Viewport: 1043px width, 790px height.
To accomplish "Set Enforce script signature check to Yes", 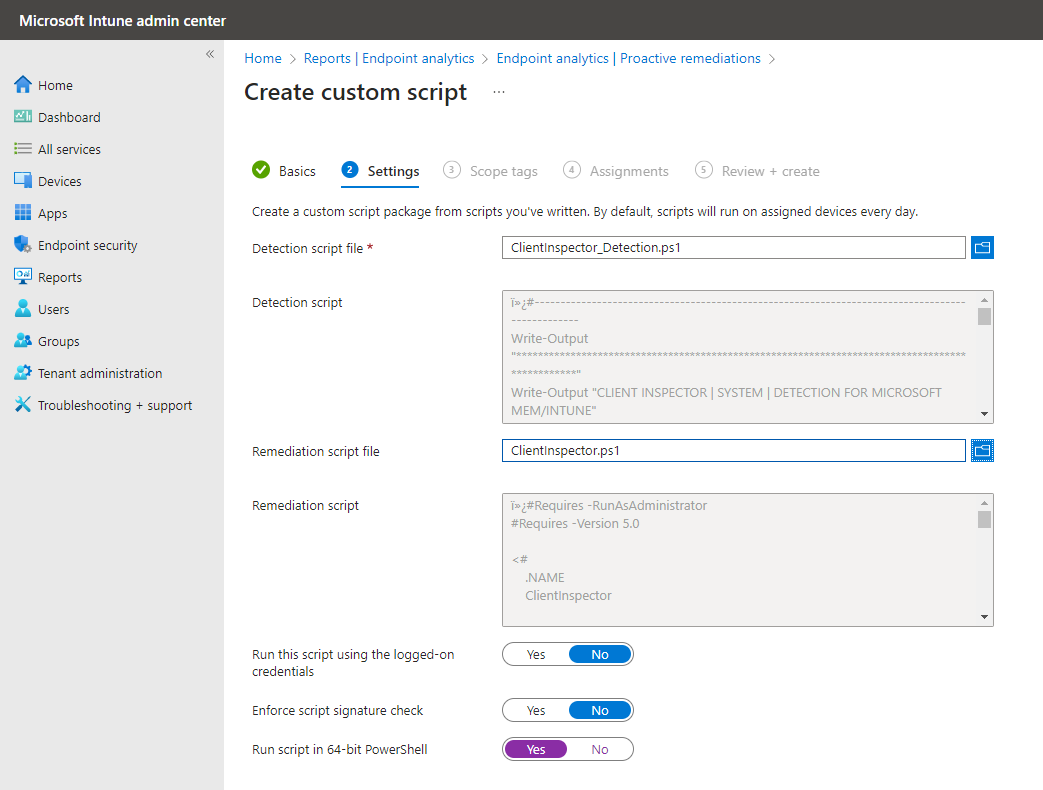I will click(536, 710).
